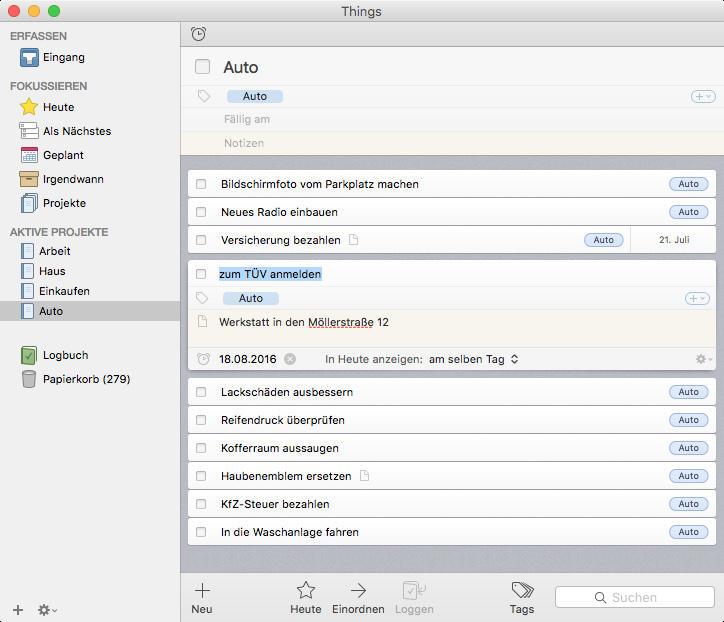Open the Tags toolbar button
The height and width of the screenshot is (622, 724).
pyautogui.click(x=522, y=598)
